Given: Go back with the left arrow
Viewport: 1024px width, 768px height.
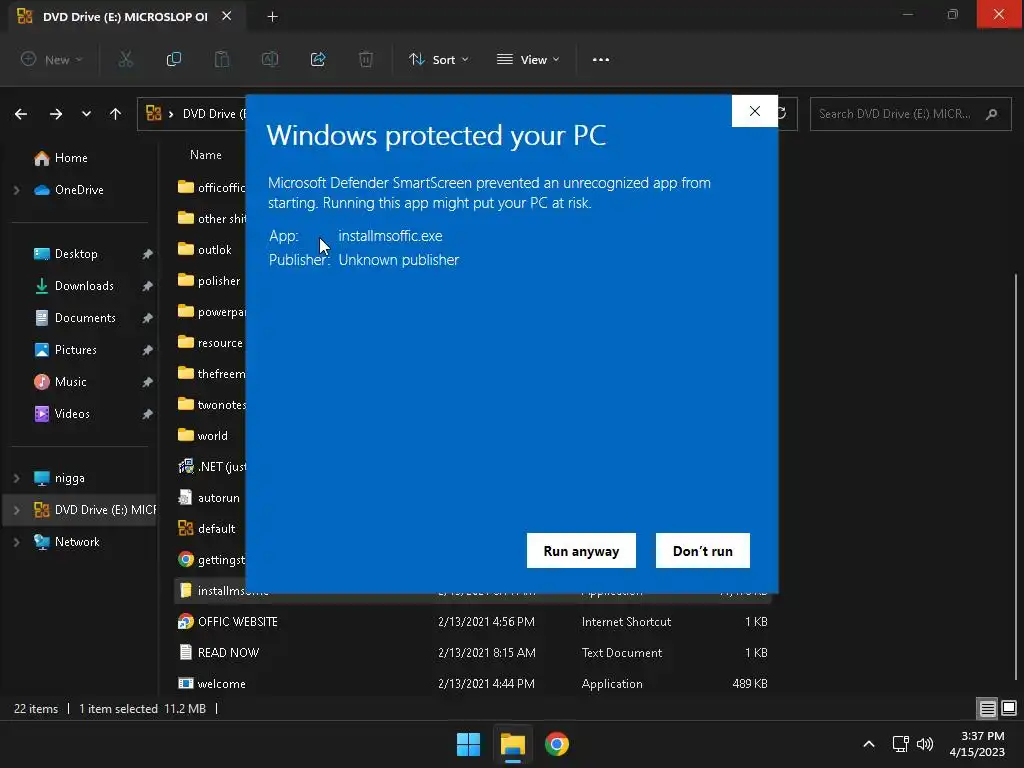Looking at the screenshot, I should coord(21,114).
